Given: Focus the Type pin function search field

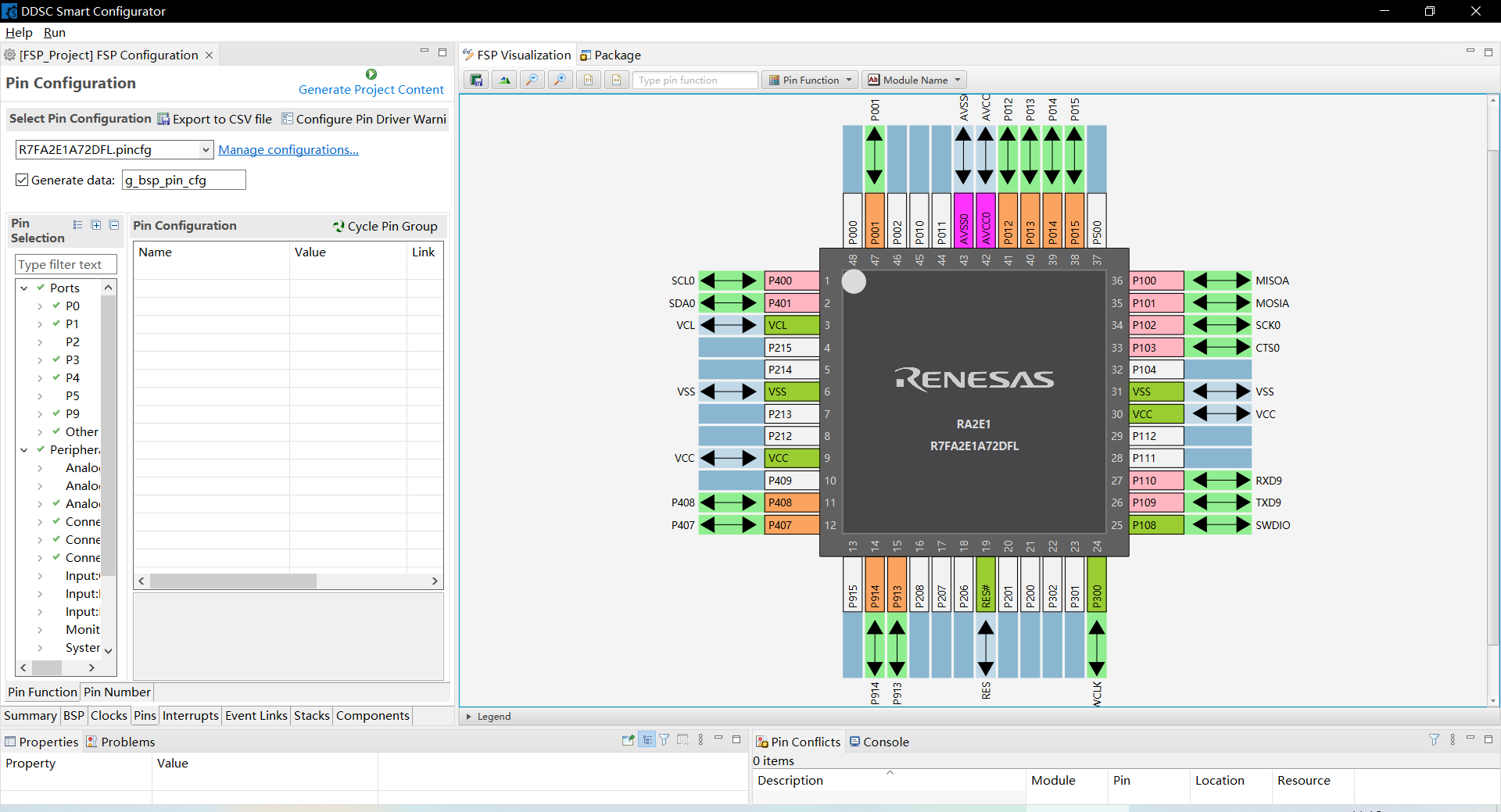Looking at the screenshot, I should [x=697, y=80].
